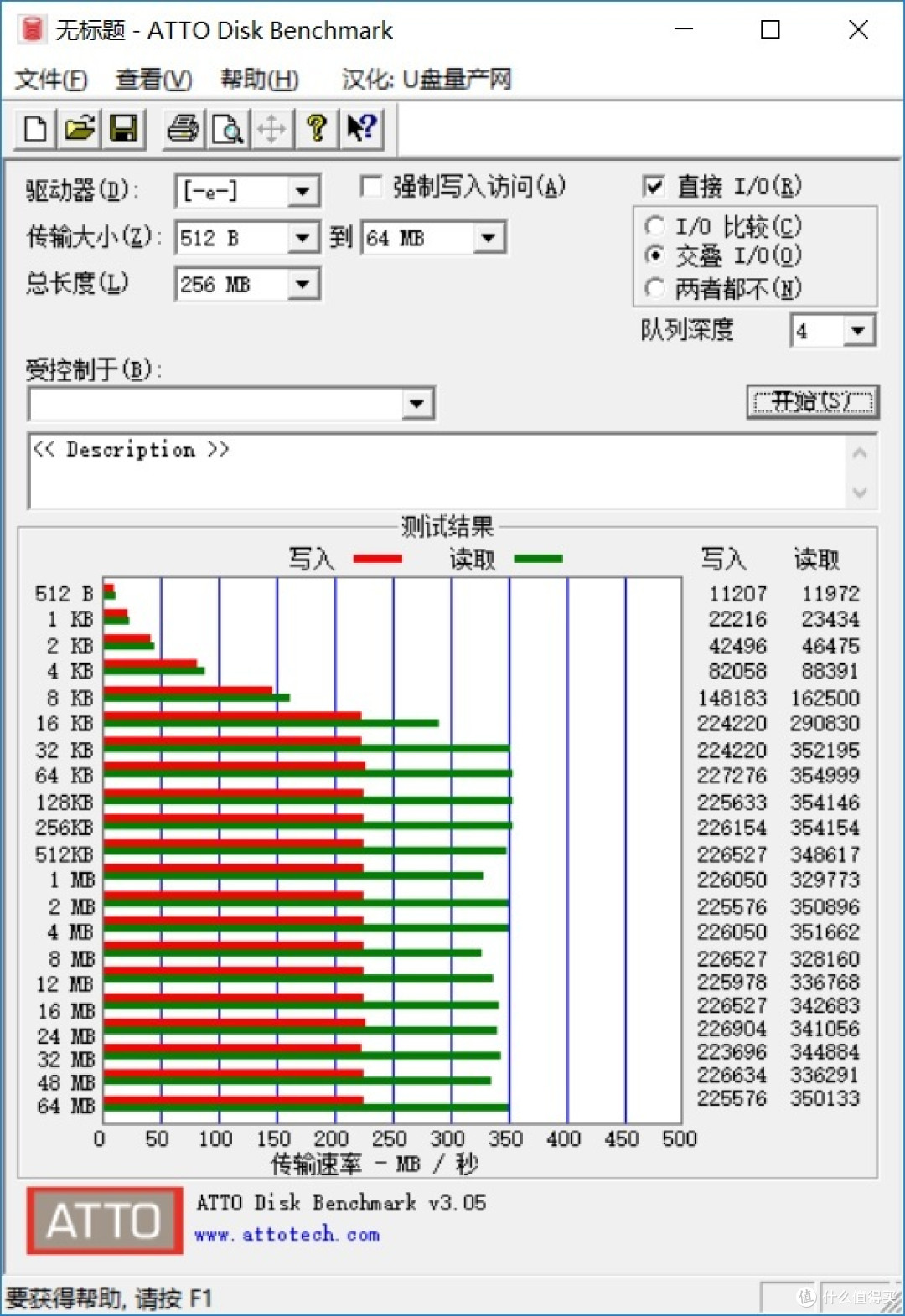
Task: Maximize the ATTO Disk Benchmark window
Action: (x=770, y=29)
